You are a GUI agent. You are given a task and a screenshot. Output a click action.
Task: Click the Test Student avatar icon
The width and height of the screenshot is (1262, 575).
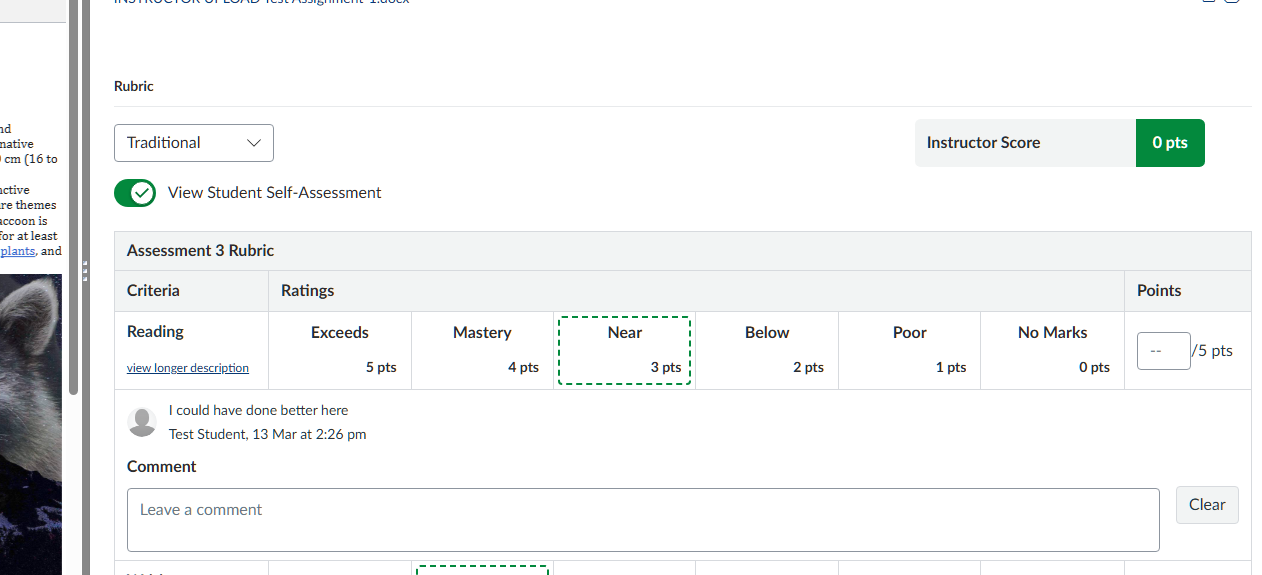click(x=143, y=422)
